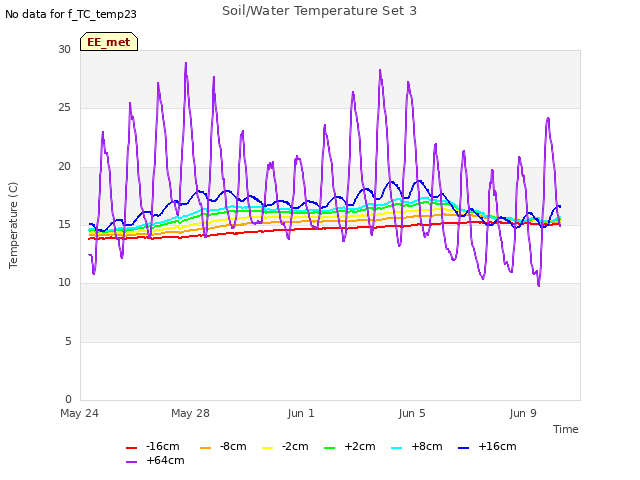Click the May 28 x-axis tick label
The height and width of the screenshot is (480, 640).
(191, 413)
